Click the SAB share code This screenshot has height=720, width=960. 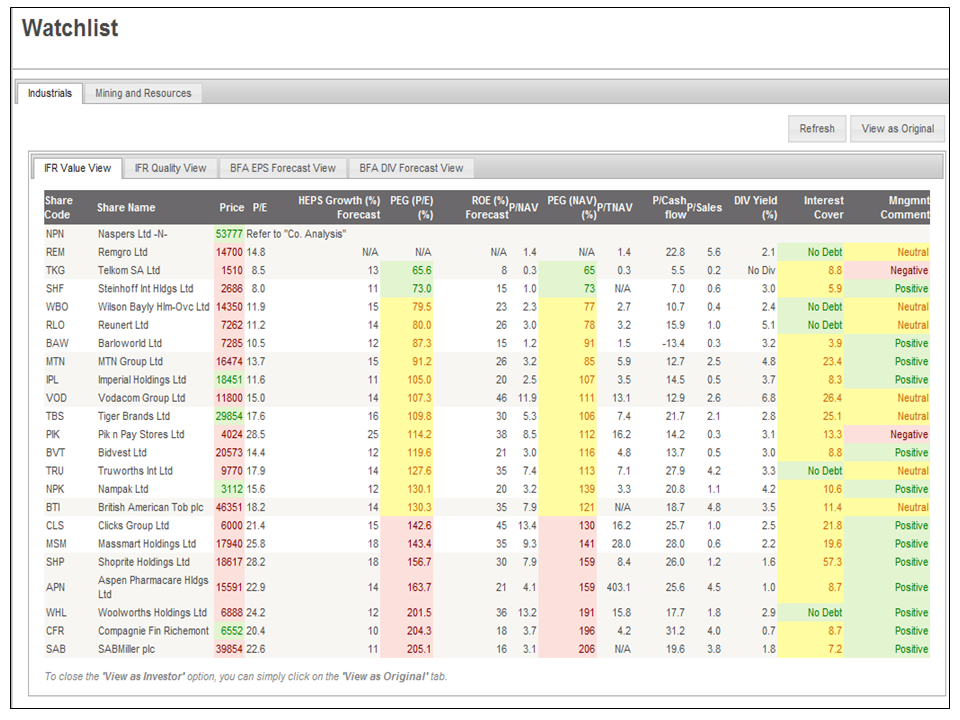pyautogui.click(x=55, y=649)
